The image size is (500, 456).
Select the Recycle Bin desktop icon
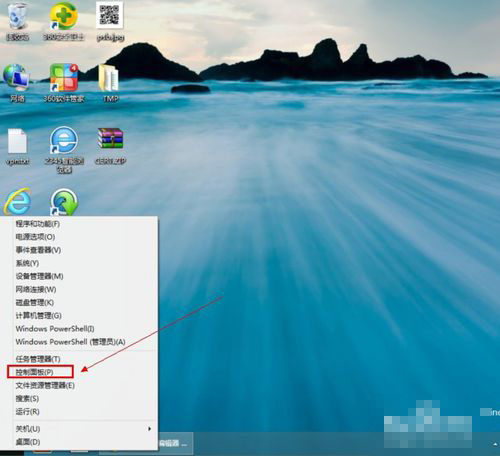[17, 21]
